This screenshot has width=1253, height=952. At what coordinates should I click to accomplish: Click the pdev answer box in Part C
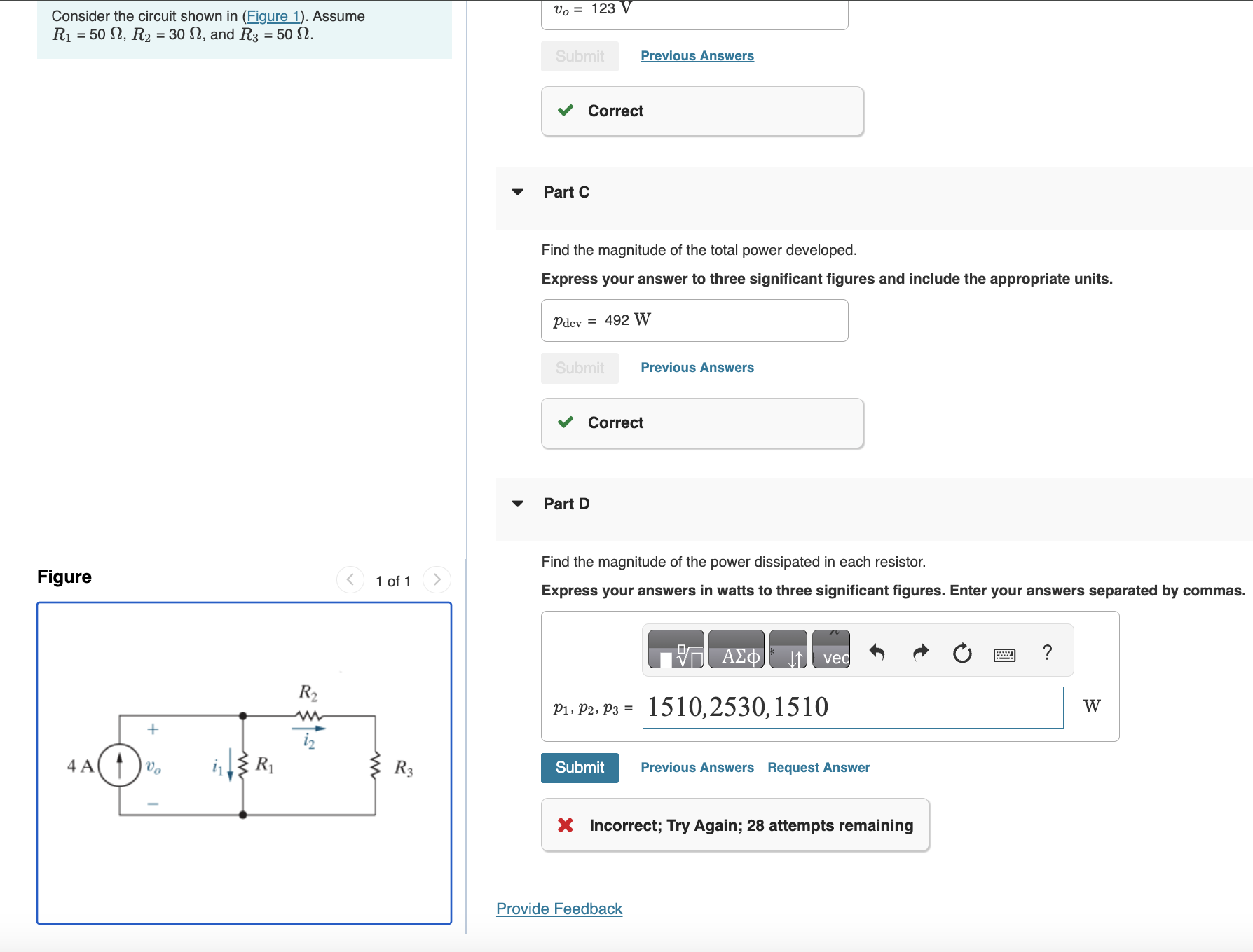[694, 319]
